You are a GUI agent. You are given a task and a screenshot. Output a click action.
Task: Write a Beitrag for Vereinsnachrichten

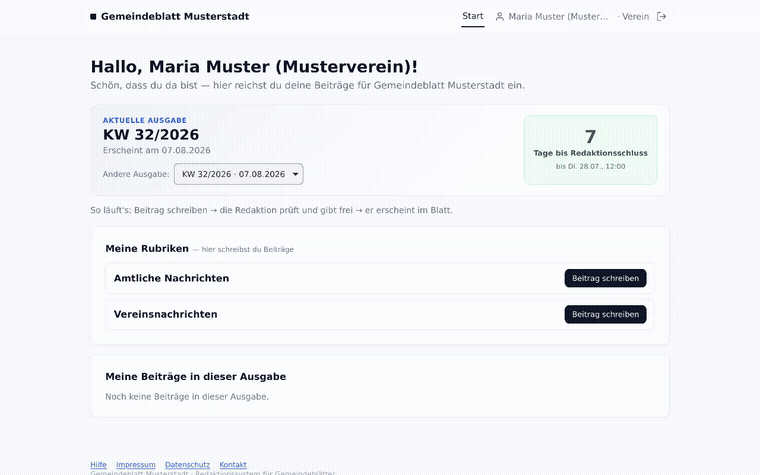(605, 315)
